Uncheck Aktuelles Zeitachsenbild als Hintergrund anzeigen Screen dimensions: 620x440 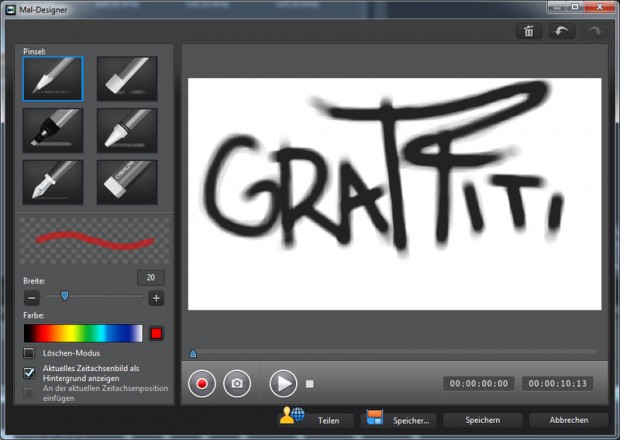tap(29, 372)
